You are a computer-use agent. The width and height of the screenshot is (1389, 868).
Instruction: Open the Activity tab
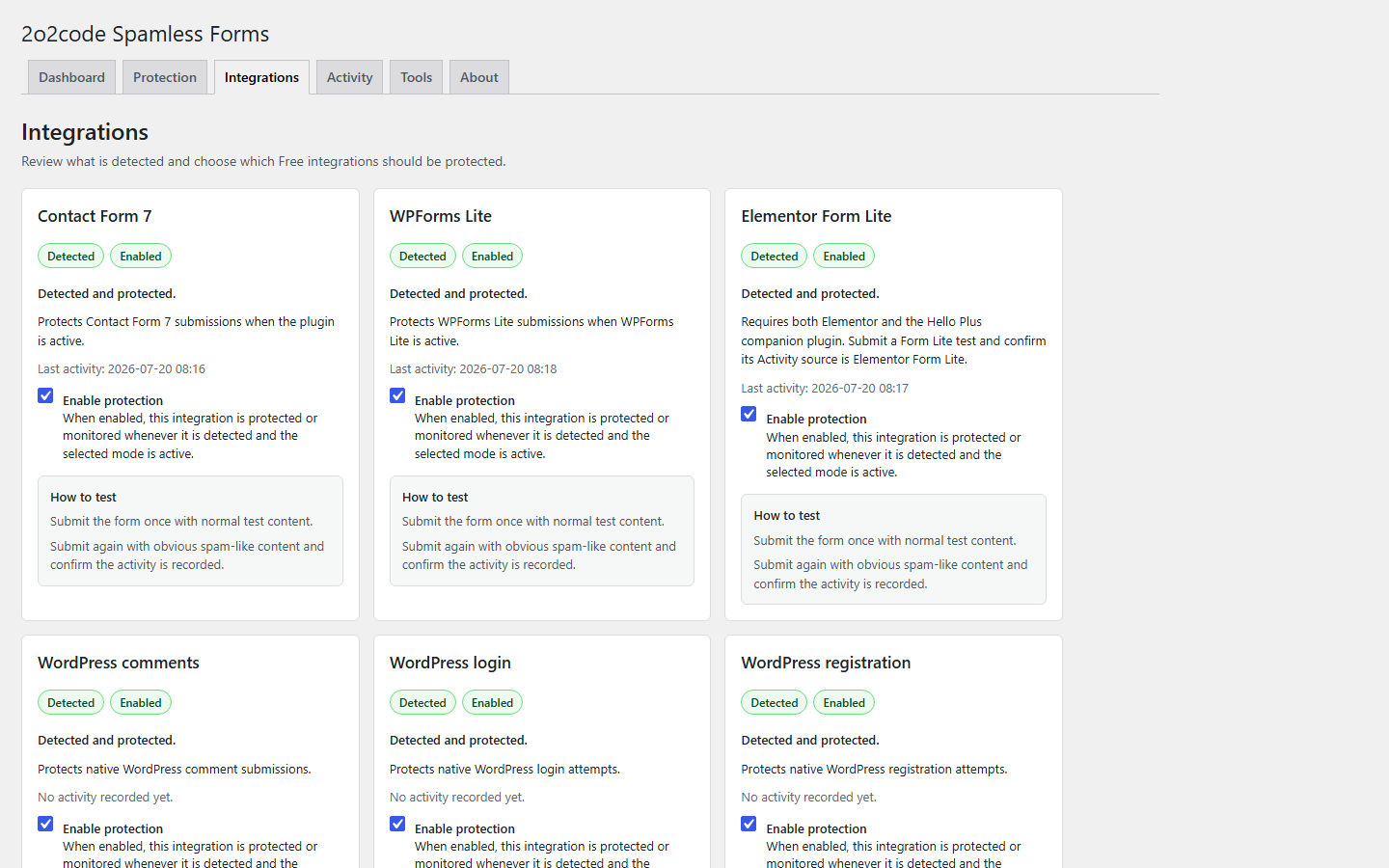point(349,77)
